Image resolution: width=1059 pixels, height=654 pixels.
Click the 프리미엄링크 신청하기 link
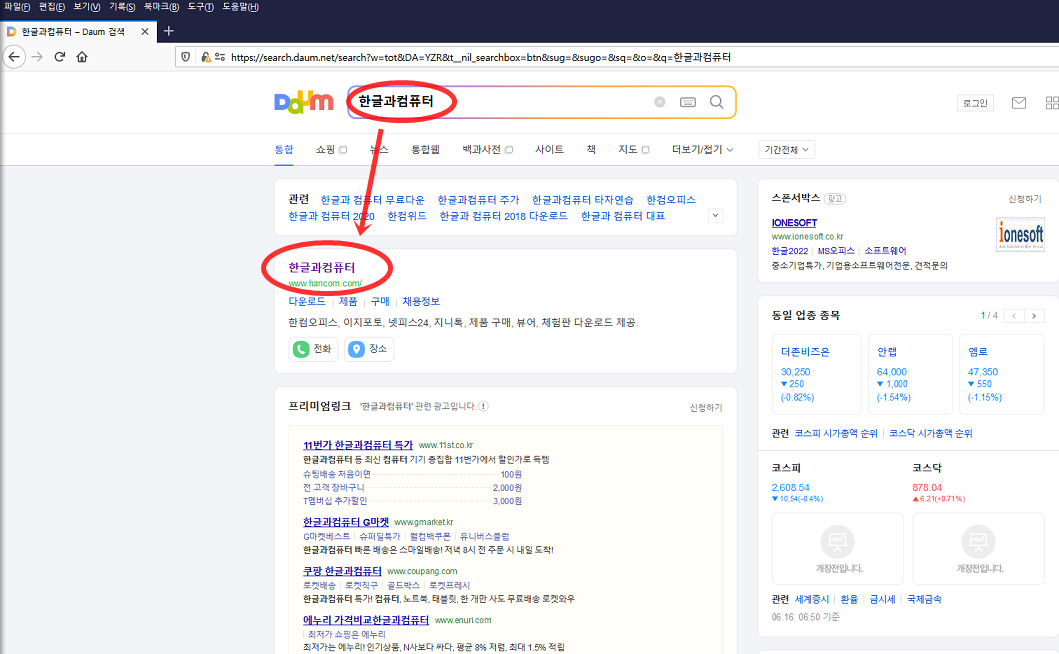coord(706,408)
